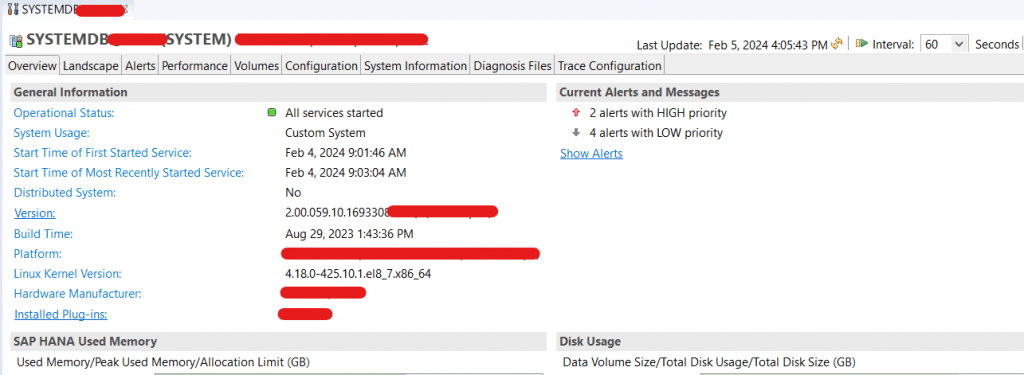Switch to the Landscape tab
Screen dimensions: 1024x375
[x=91, y=66]
